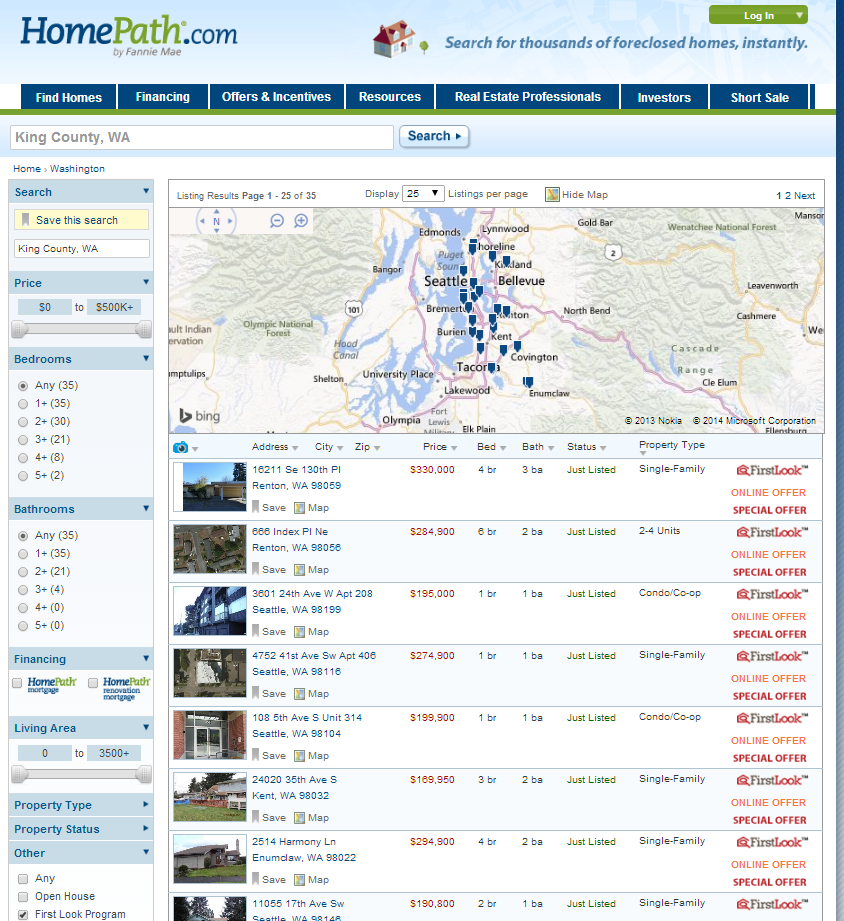Show map for 666 Index Pl Ne
Viewport: 844px width, 921px height.
point(312,570)
